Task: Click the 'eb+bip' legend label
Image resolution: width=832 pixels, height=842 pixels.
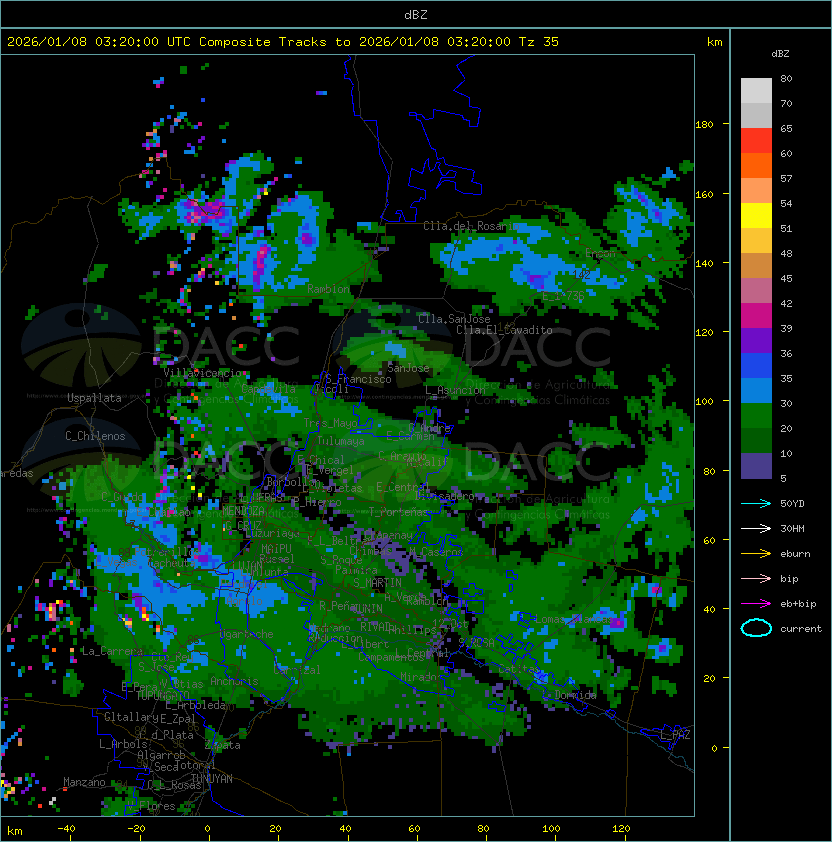Action: tap(798, 604)
